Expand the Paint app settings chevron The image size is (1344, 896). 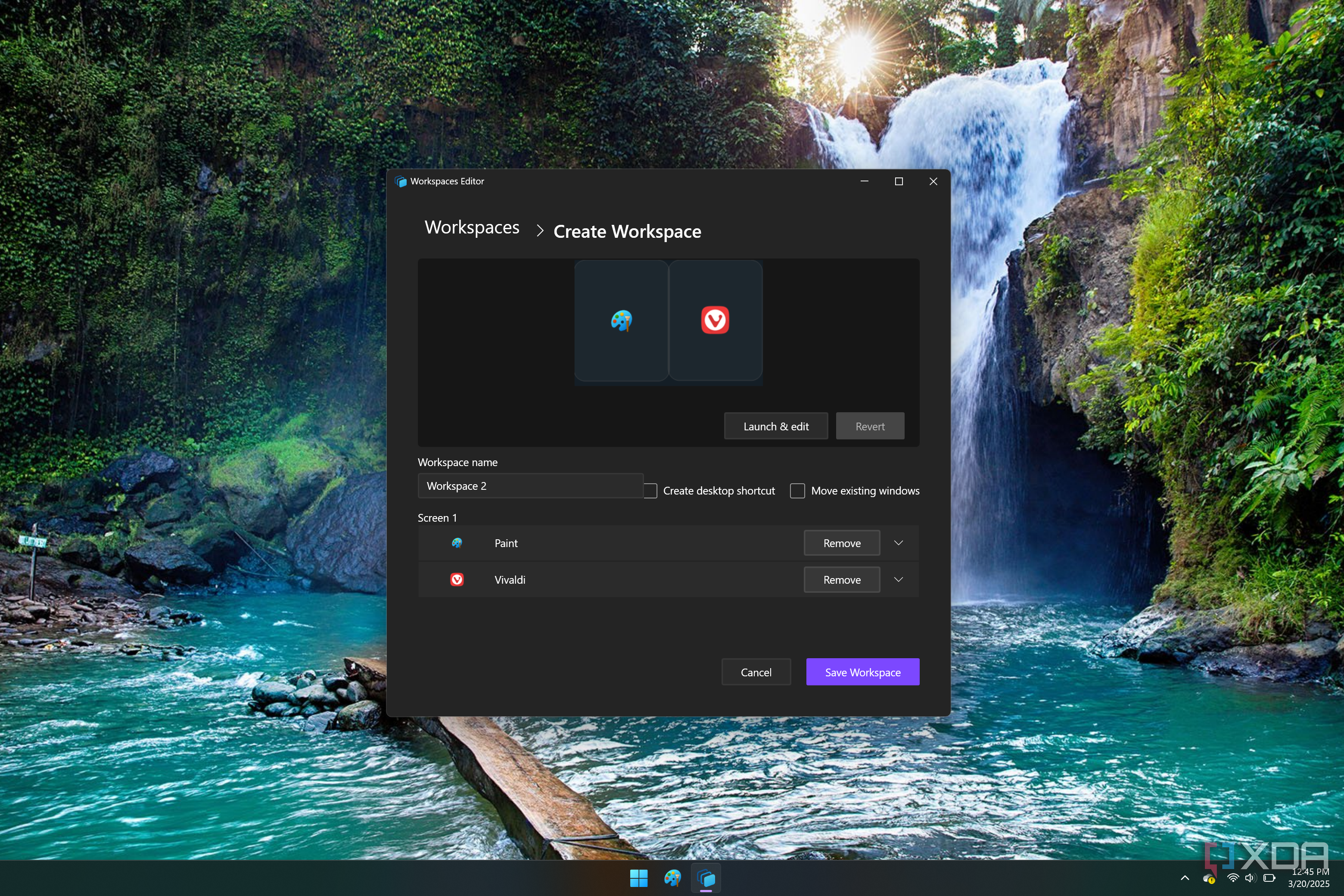coord(898,543)
